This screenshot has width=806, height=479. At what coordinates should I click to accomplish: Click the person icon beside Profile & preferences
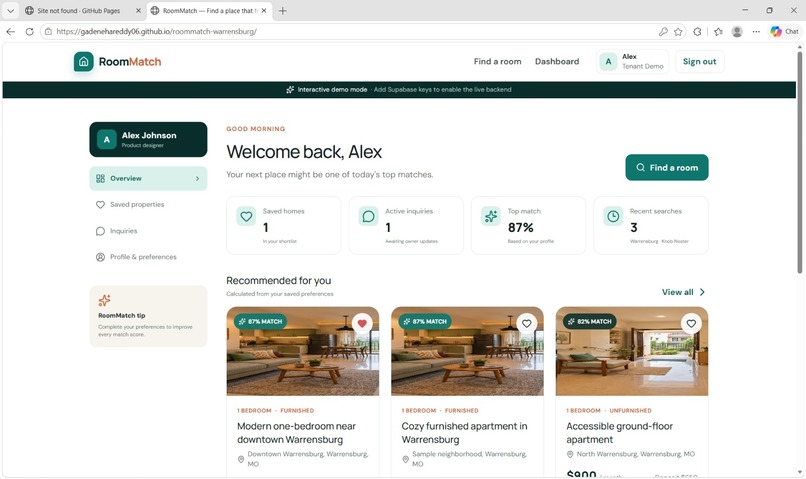(100, 257)
